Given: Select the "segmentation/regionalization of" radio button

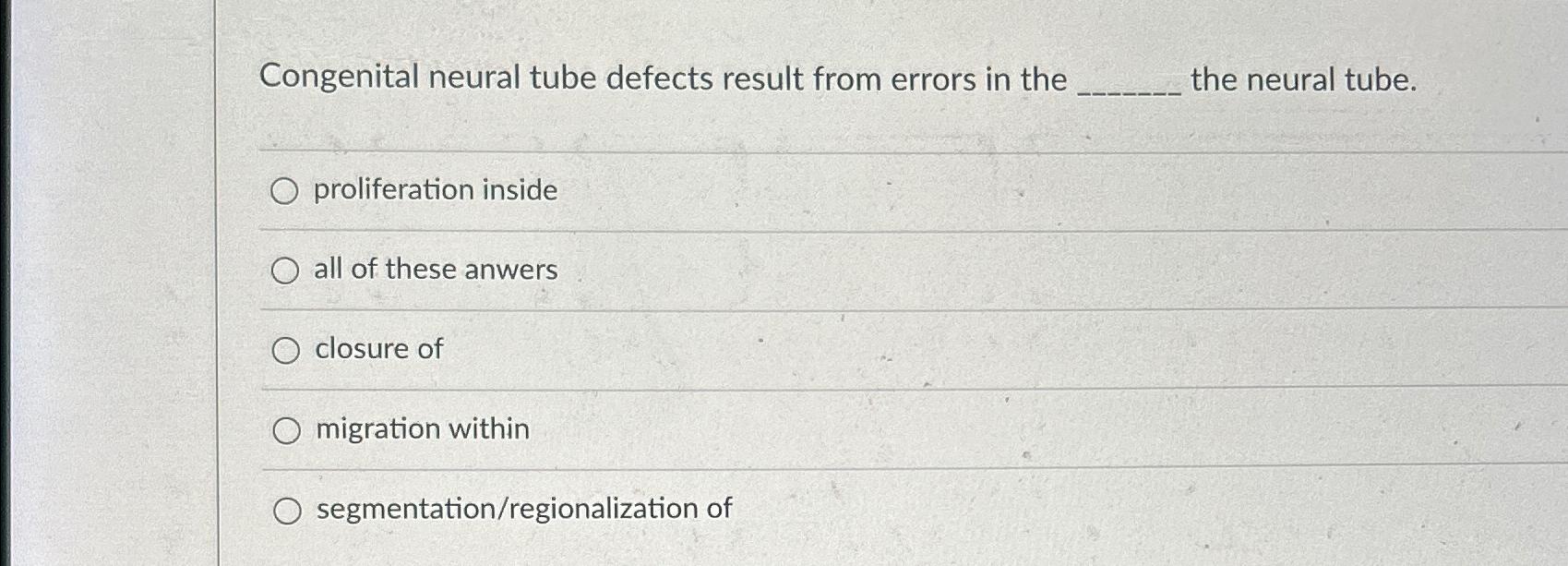Looking at the screenshot, I should (x=288, y=509).
